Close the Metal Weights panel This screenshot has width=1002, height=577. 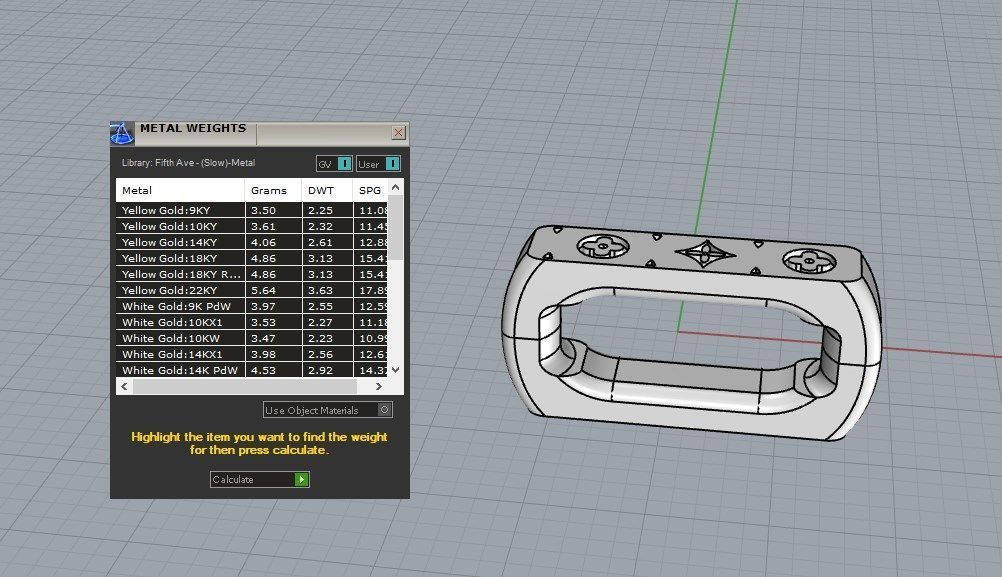pos(398,132)
